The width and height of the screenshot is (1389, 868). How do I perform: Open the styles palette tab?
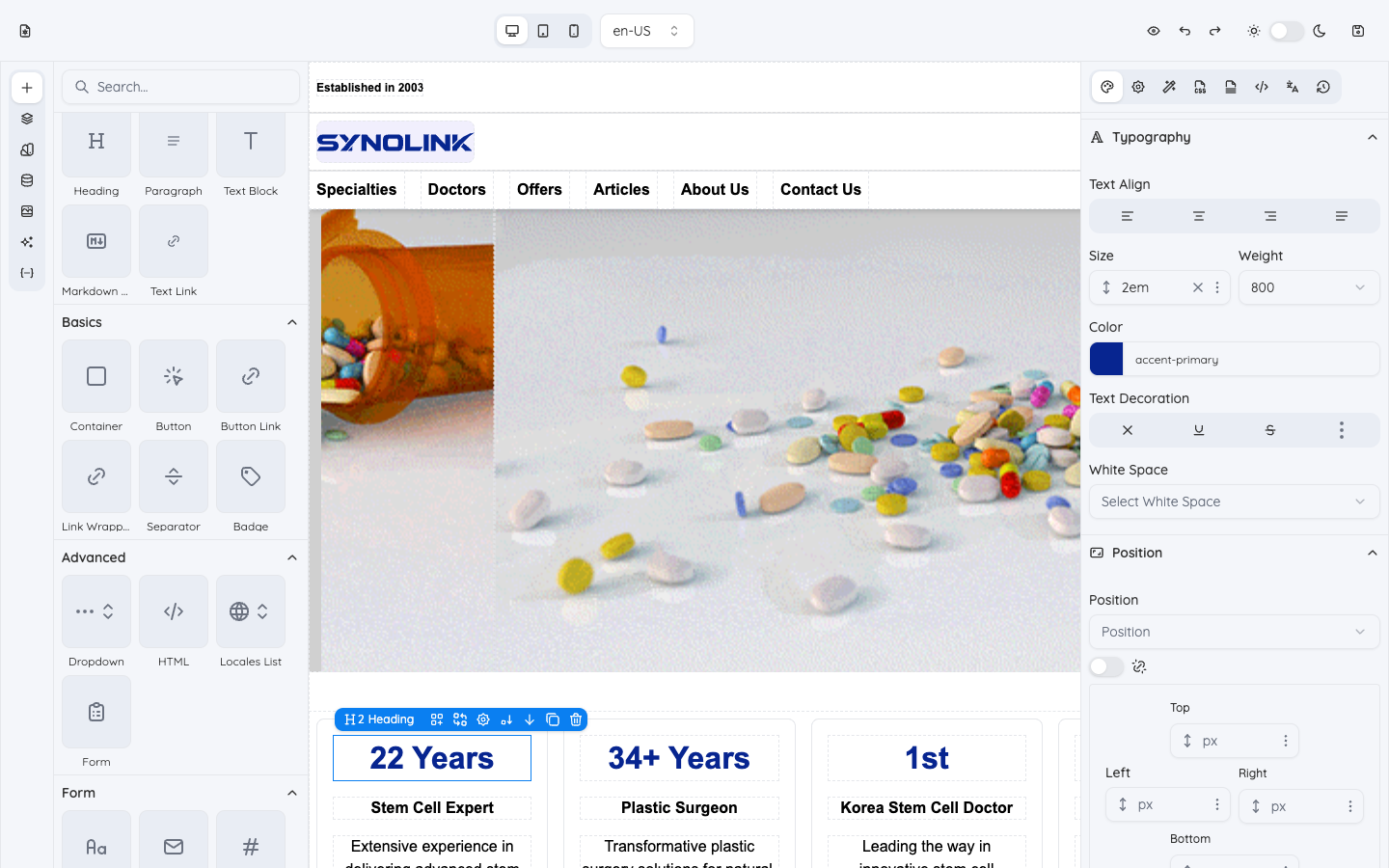(1107, 87)
